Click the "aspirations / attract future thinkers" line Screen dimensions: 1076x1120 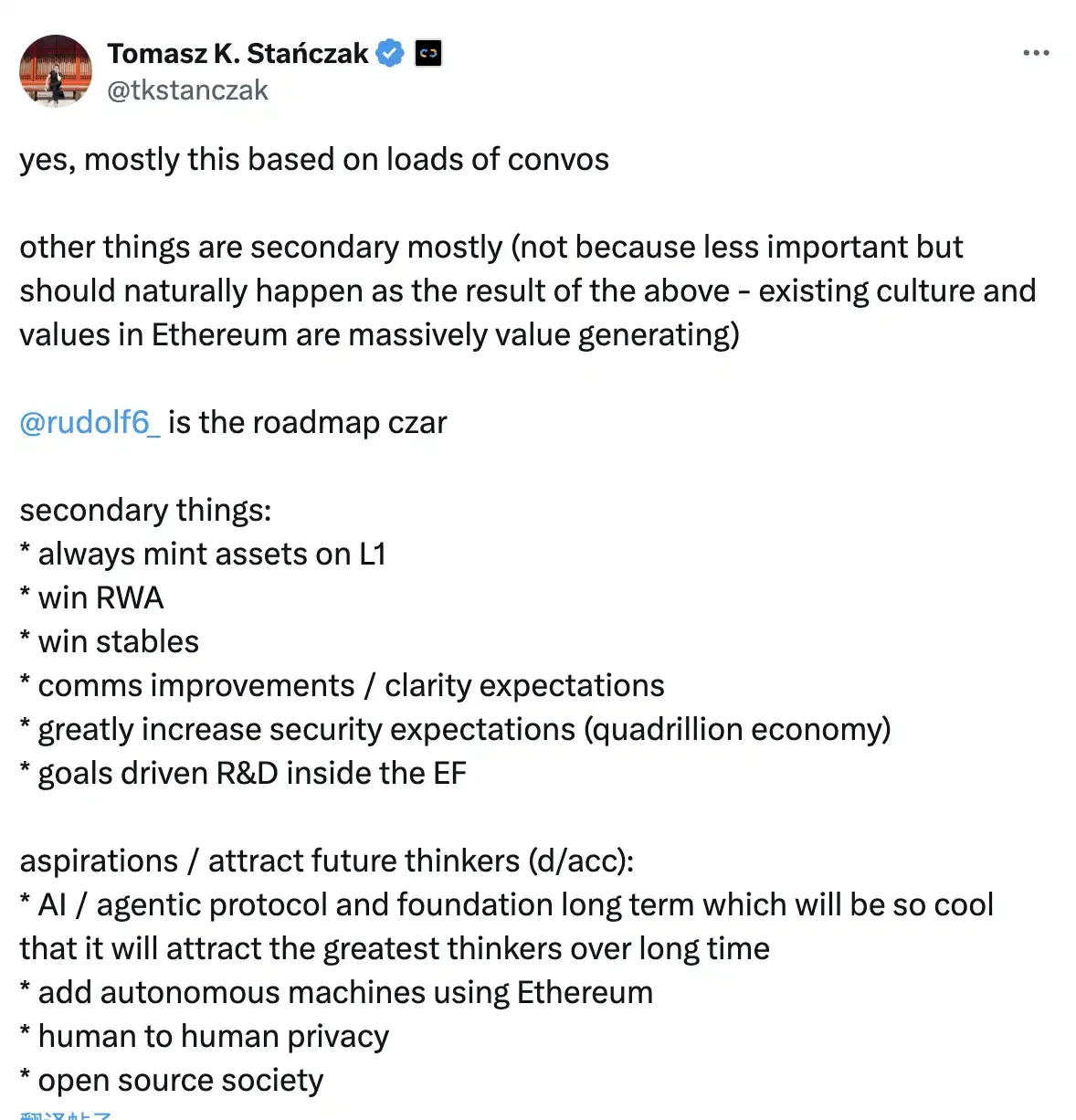[326, 861]
